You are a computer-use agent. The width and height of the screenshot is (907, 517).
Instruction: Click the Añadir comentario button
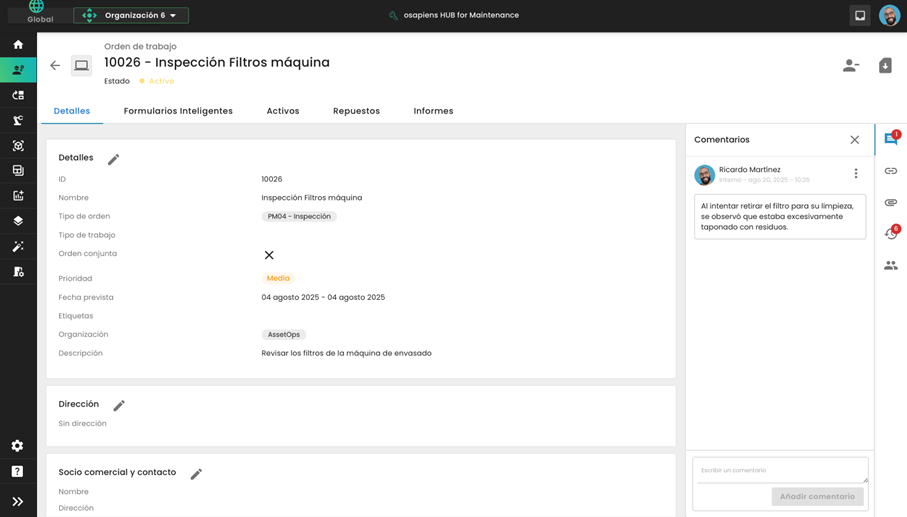pyautogui.click(x=817, y=496)
